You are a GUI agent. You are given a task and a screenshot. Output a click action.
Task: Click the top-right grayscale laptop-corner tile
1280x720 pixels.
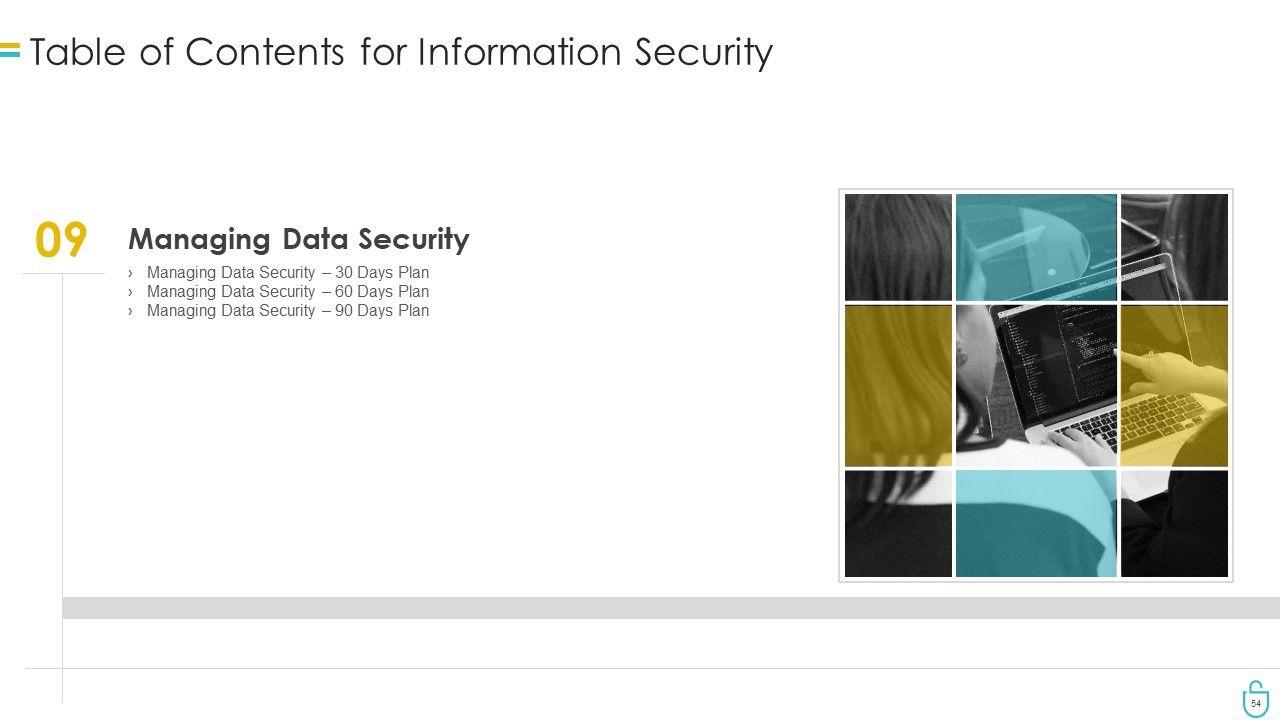(1174, 247)
